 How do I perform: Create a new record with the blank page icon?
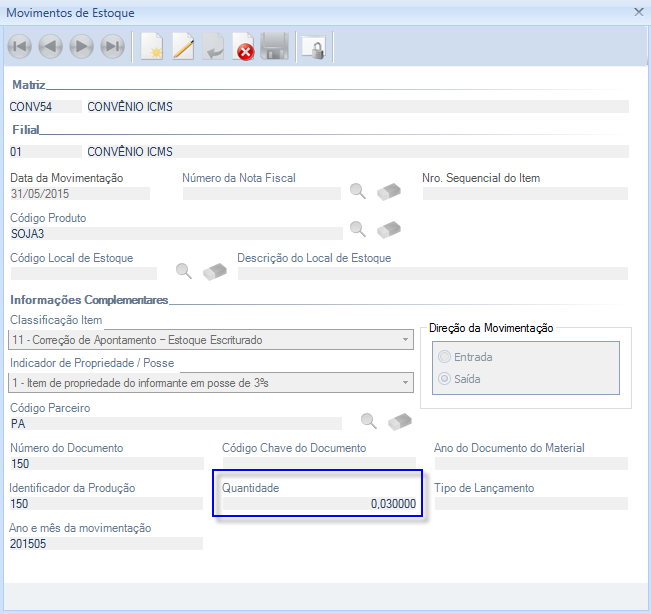[152, 46]
